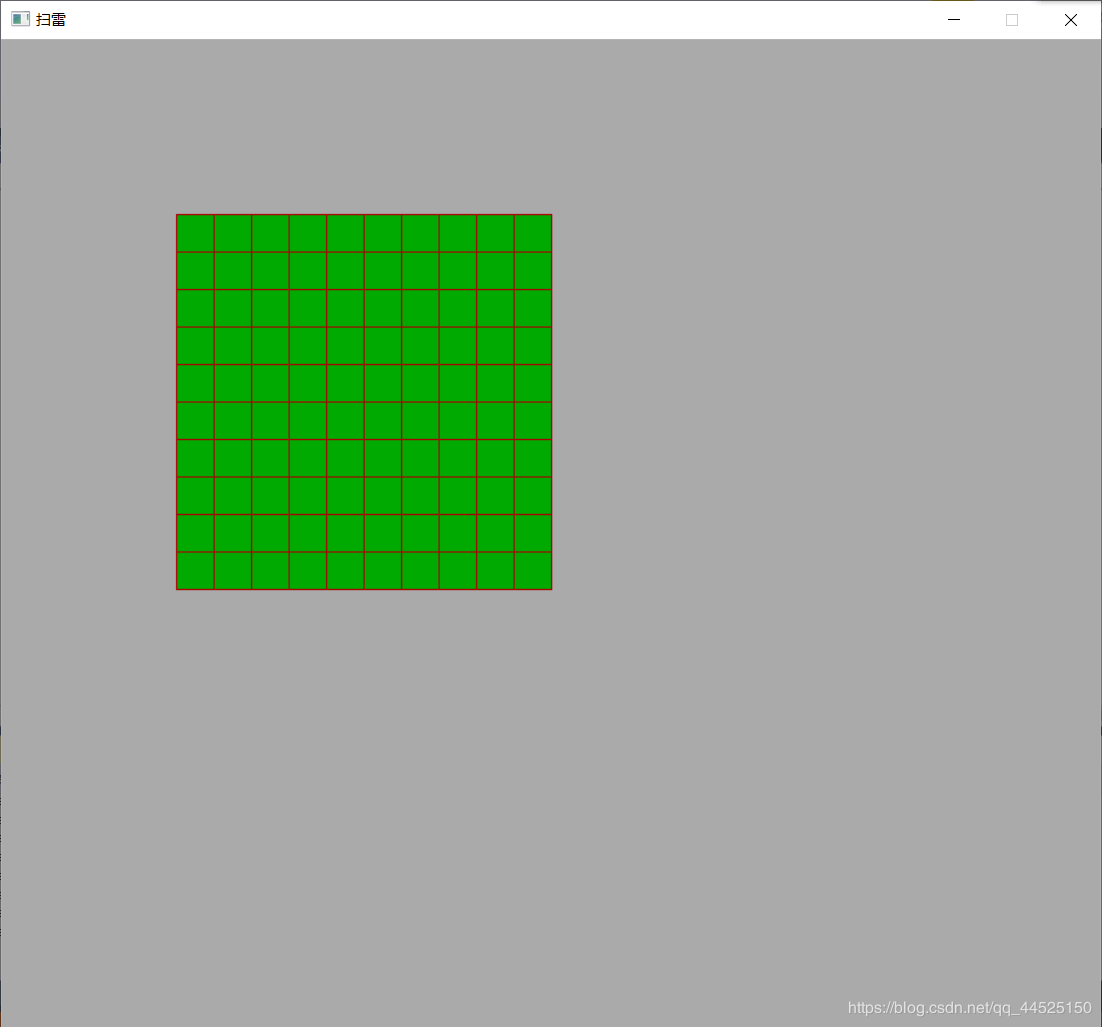Viewport: 1102px width, 1027px height.
Task: Open the cell in row 8, column 1
Action: coord(195,496)
